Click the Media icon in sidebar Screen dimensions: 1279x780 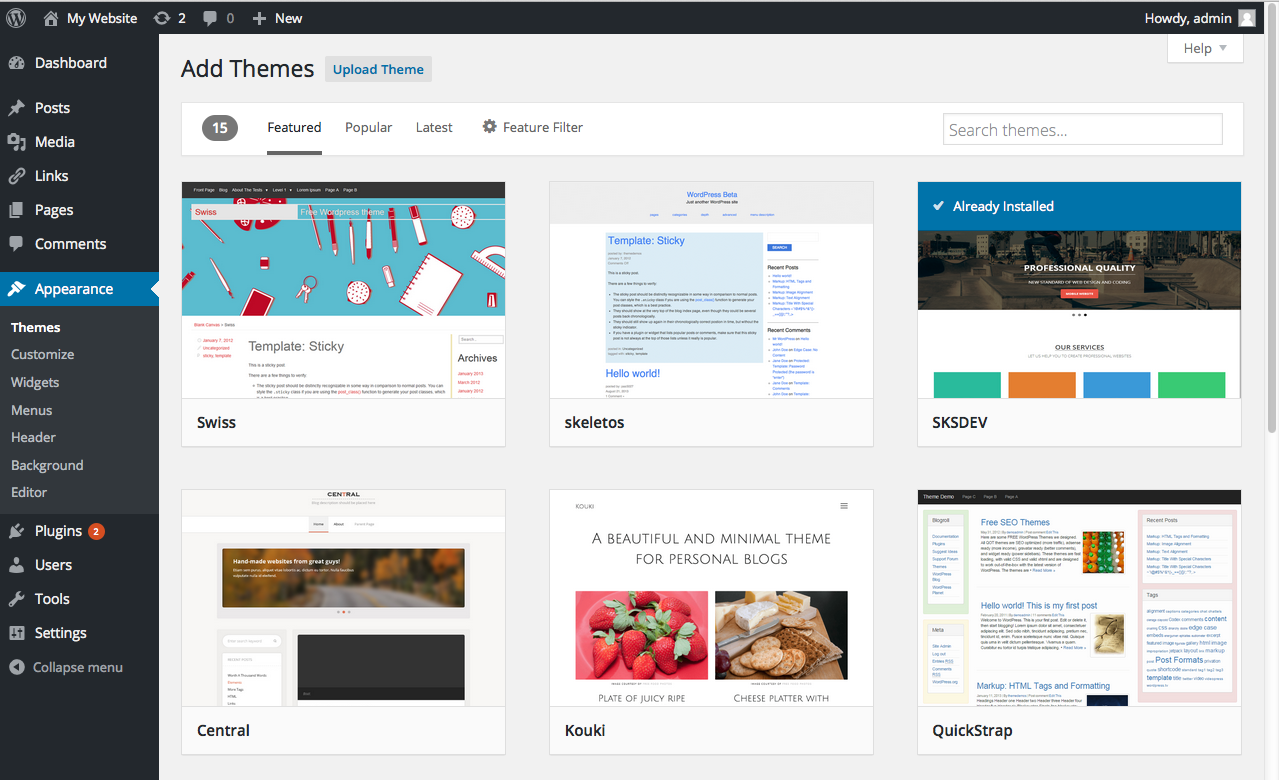pyautogui.click(x=17, y=142)
